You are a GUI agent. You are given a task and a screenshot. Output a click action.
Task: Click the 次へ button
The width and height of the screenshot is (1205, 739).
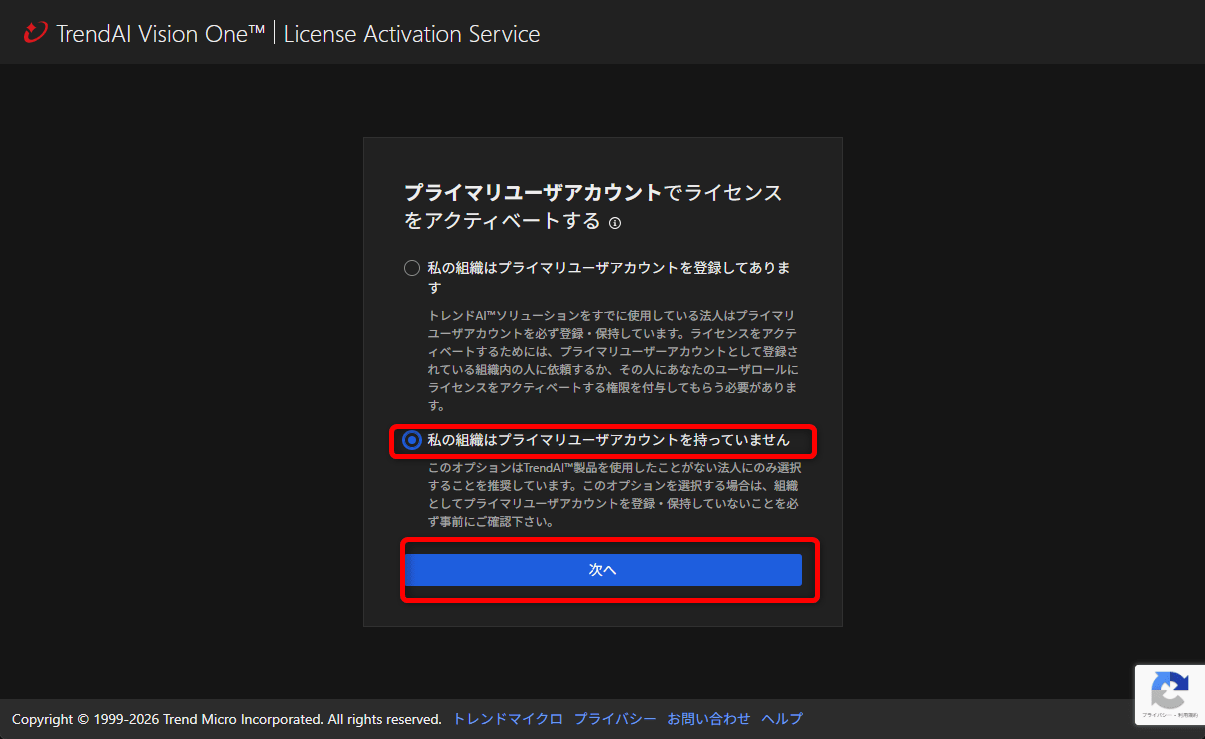coord(603,569)
